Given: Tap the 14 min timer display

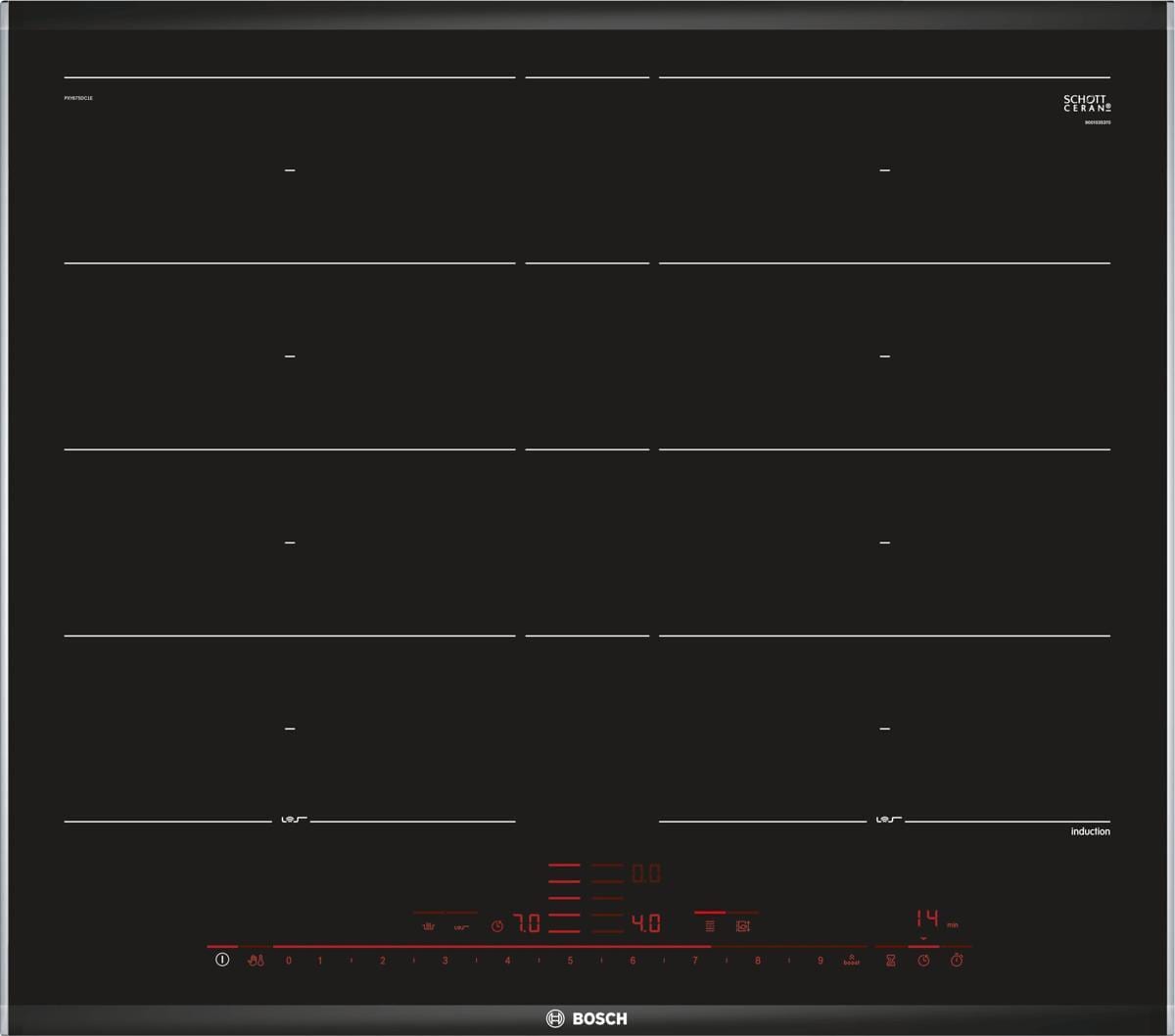Looking at the screenshot, I should pos(928,918).
